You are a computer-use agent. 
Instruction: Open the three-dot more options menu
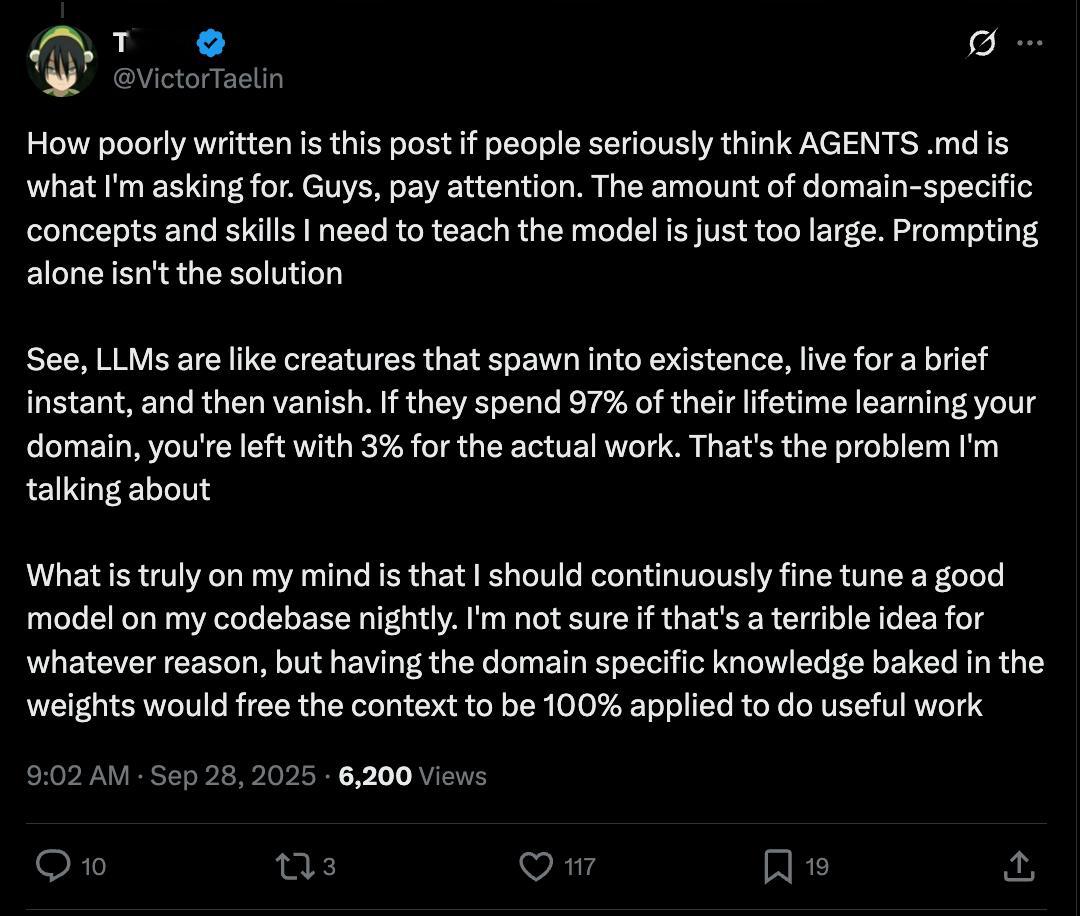[x=1030, y=43]
